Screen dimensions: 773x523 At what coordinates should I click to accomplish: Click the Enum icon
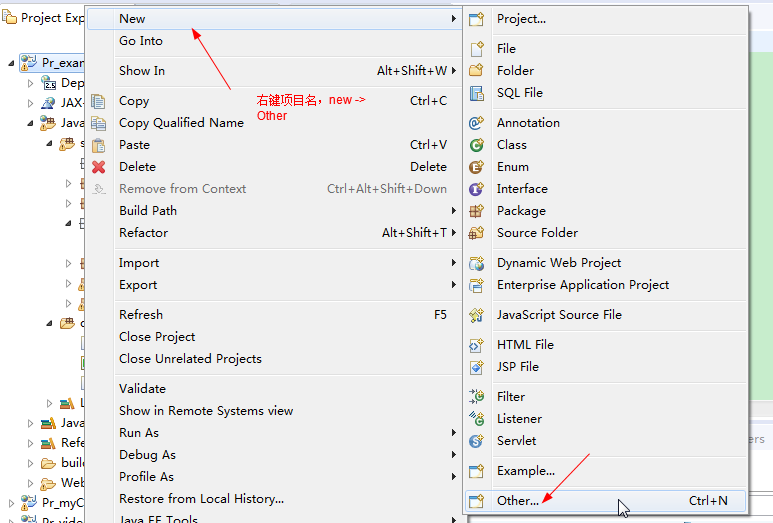(476, 167)
